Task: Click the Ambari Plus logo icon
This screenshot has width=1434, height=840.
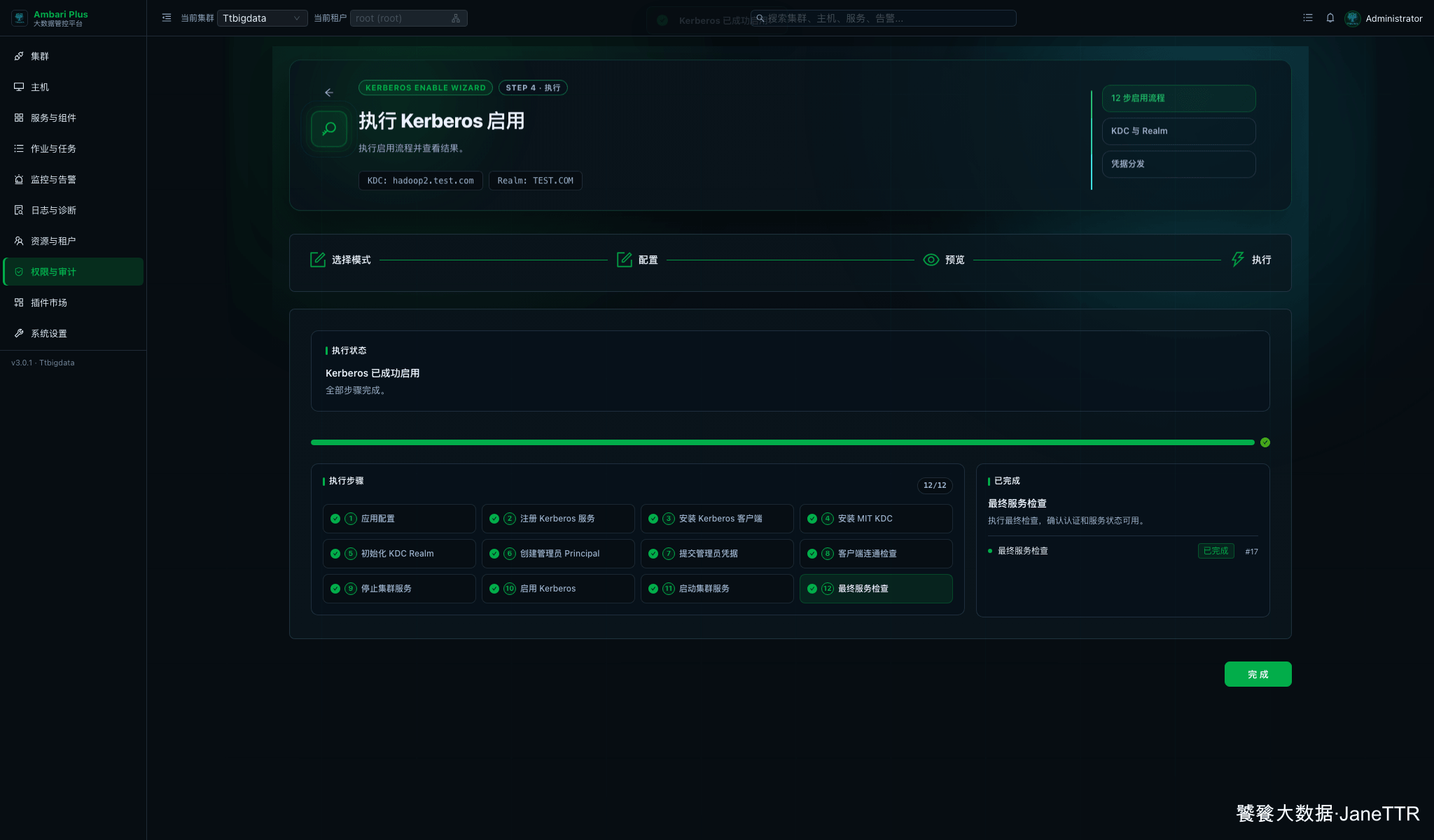Action: [20, 18]
